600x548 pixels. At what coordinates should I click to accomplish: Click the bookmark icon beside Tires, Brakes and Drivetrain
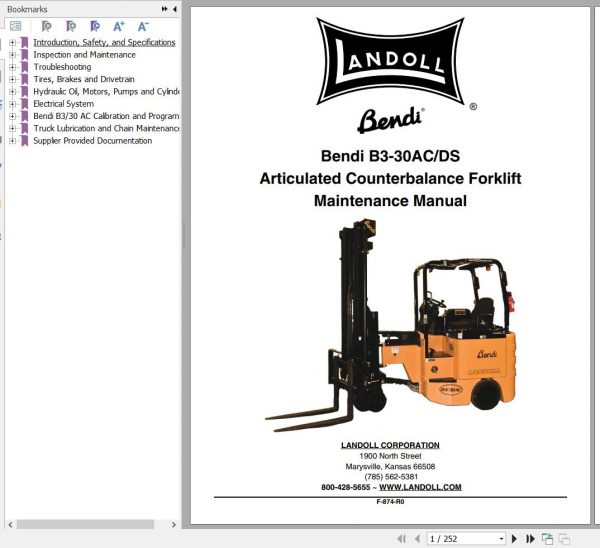(24, 79)
